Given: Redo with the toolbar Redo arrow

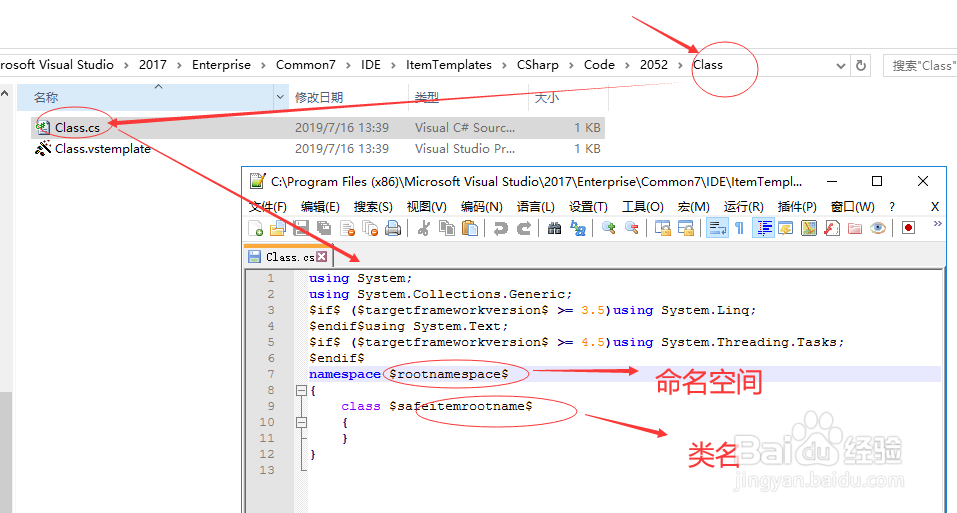Looking at the screenshot, I should (524, 228).
